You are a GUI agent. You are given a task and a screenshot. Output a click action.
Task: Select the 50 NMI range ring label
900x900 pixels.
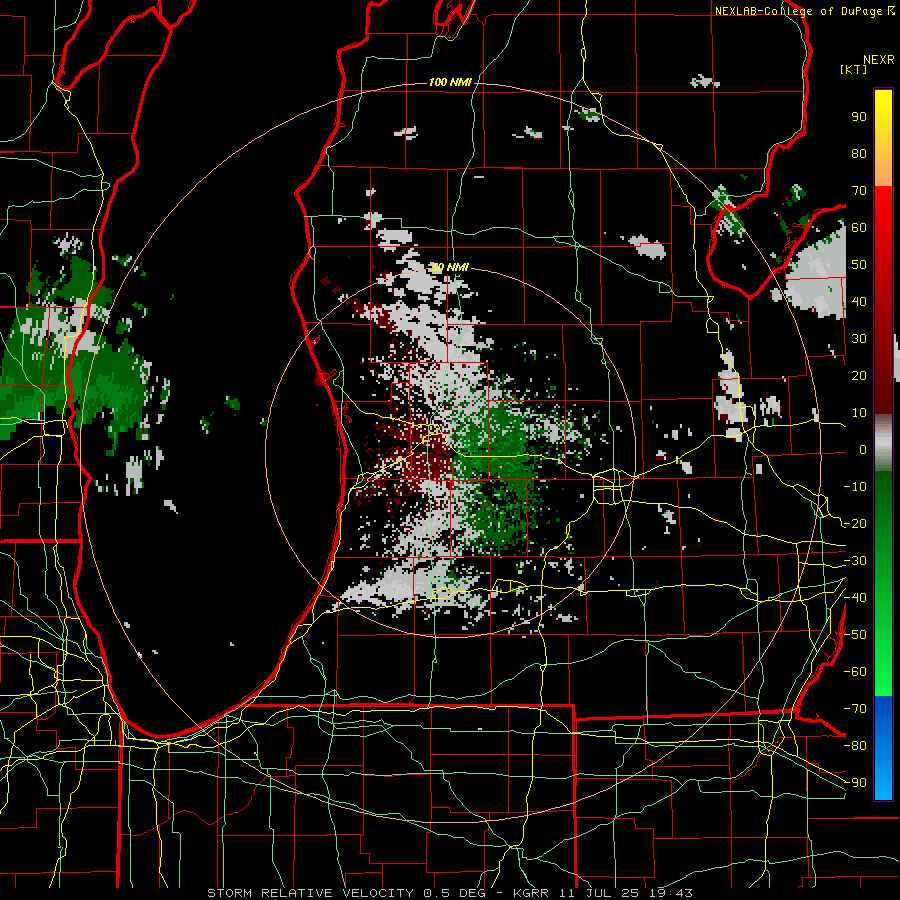[x=450, y=267]
